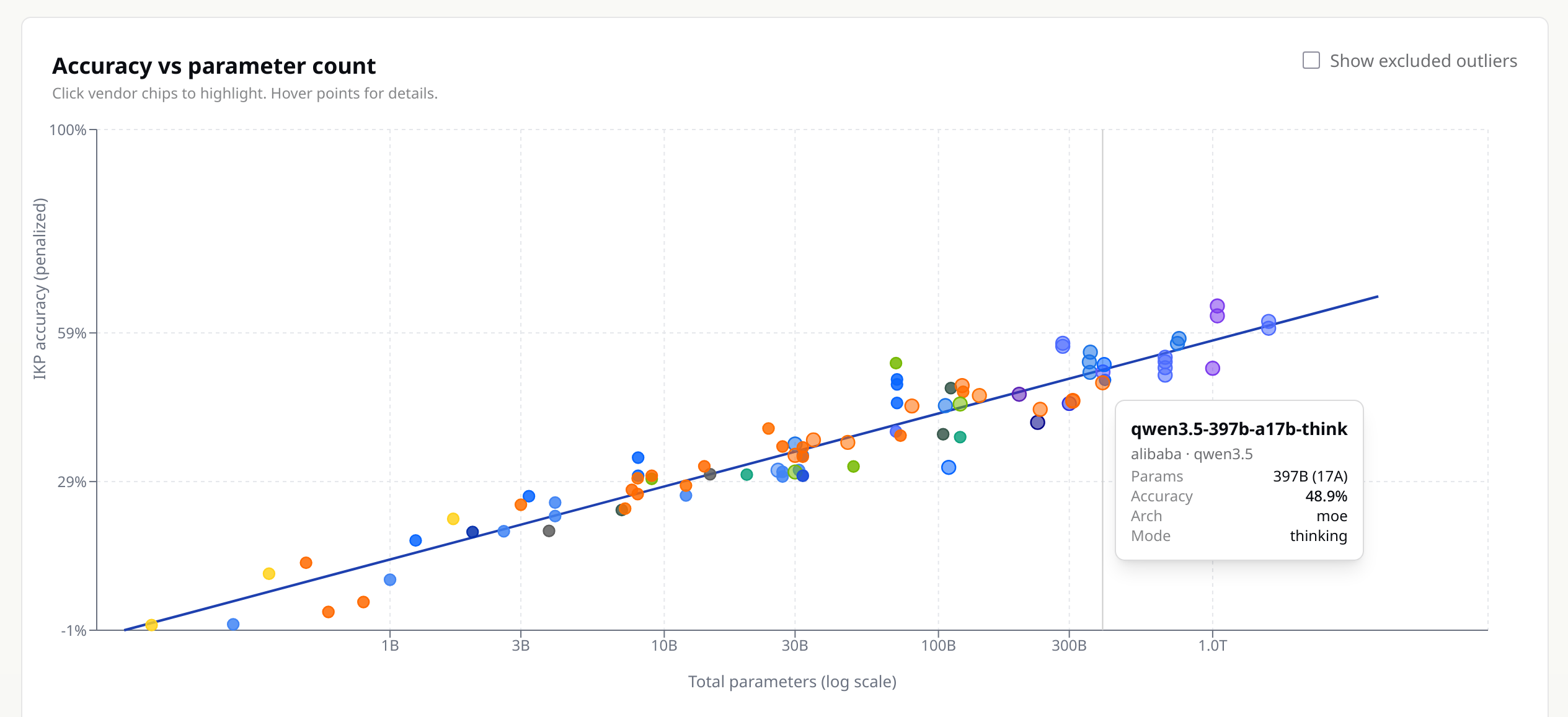Image resolution: width=1568 pixels, height=717 pixels.
Task: Select the teal point between 10B and 30B
Action: (747, 475)
